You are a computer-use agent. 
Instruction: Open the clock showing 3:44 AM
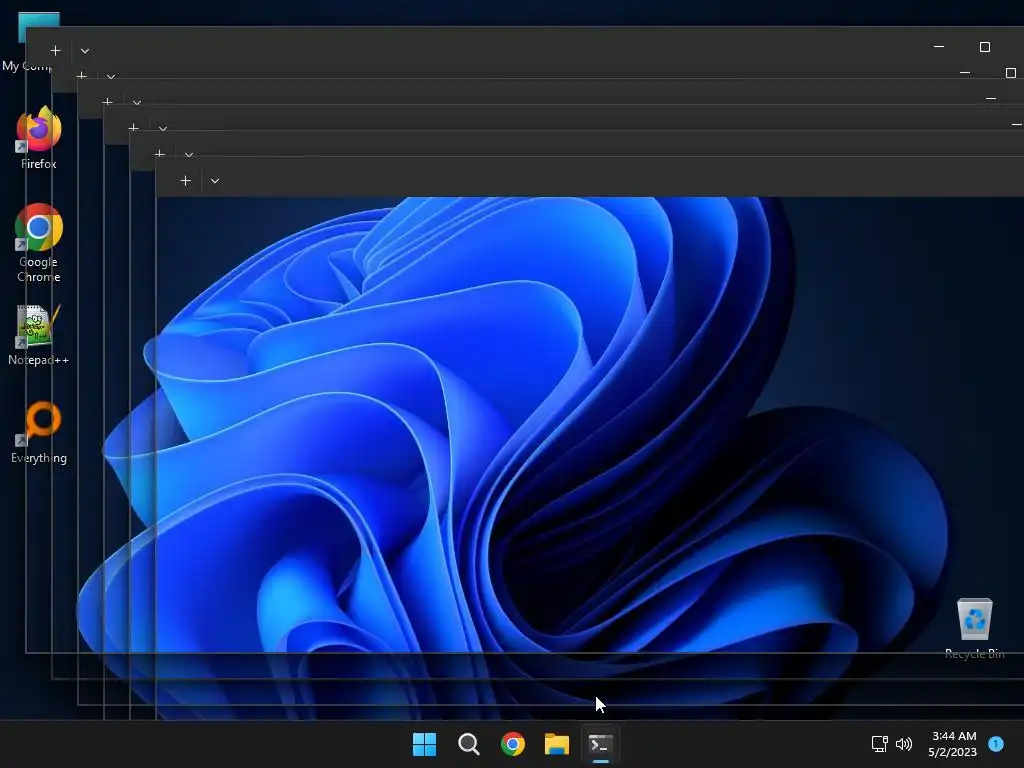[x=953, y=744]
